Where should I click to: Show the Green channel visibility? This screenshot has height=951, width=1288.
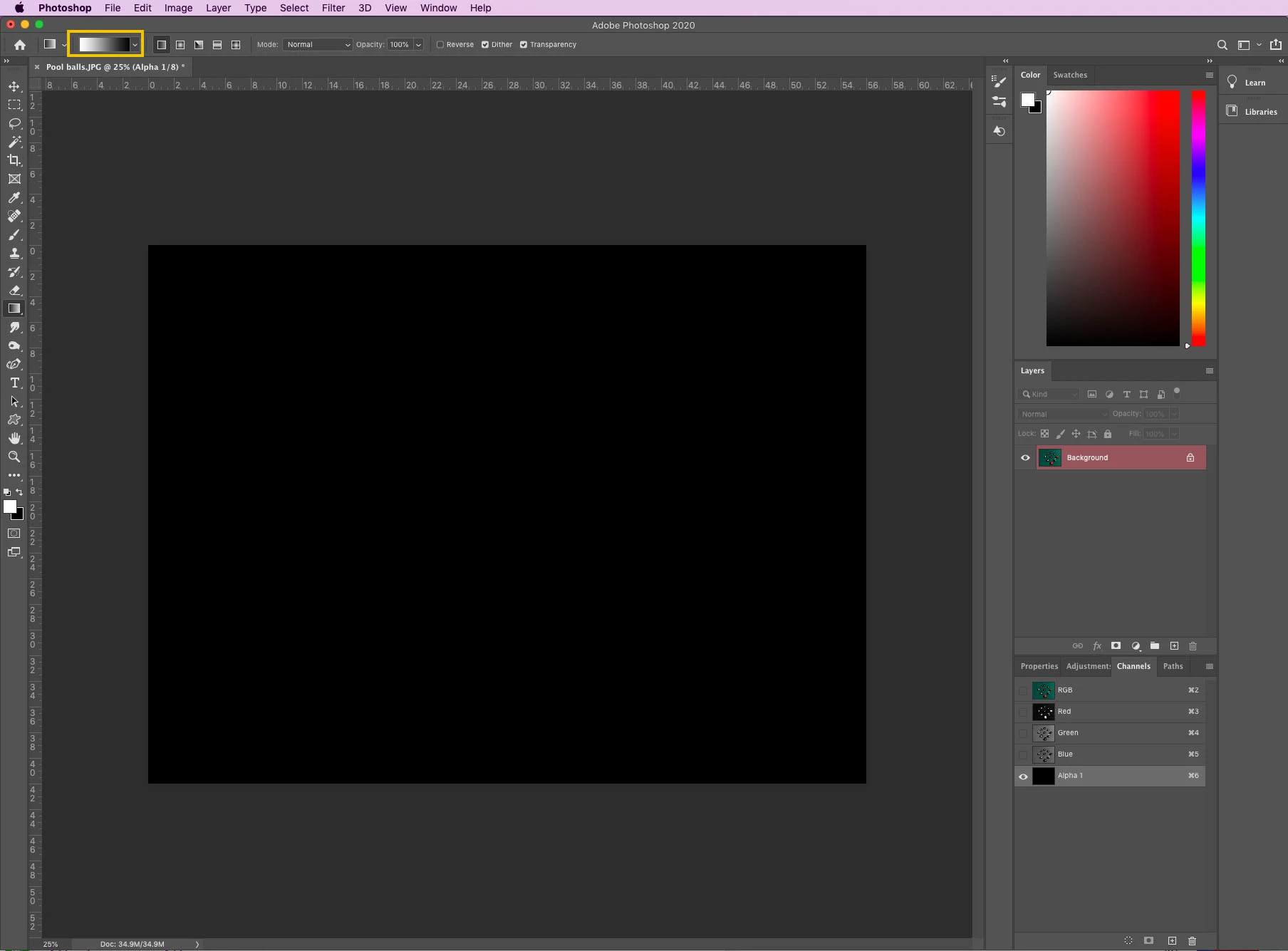pyautogui.click(x=1024, y=734)
